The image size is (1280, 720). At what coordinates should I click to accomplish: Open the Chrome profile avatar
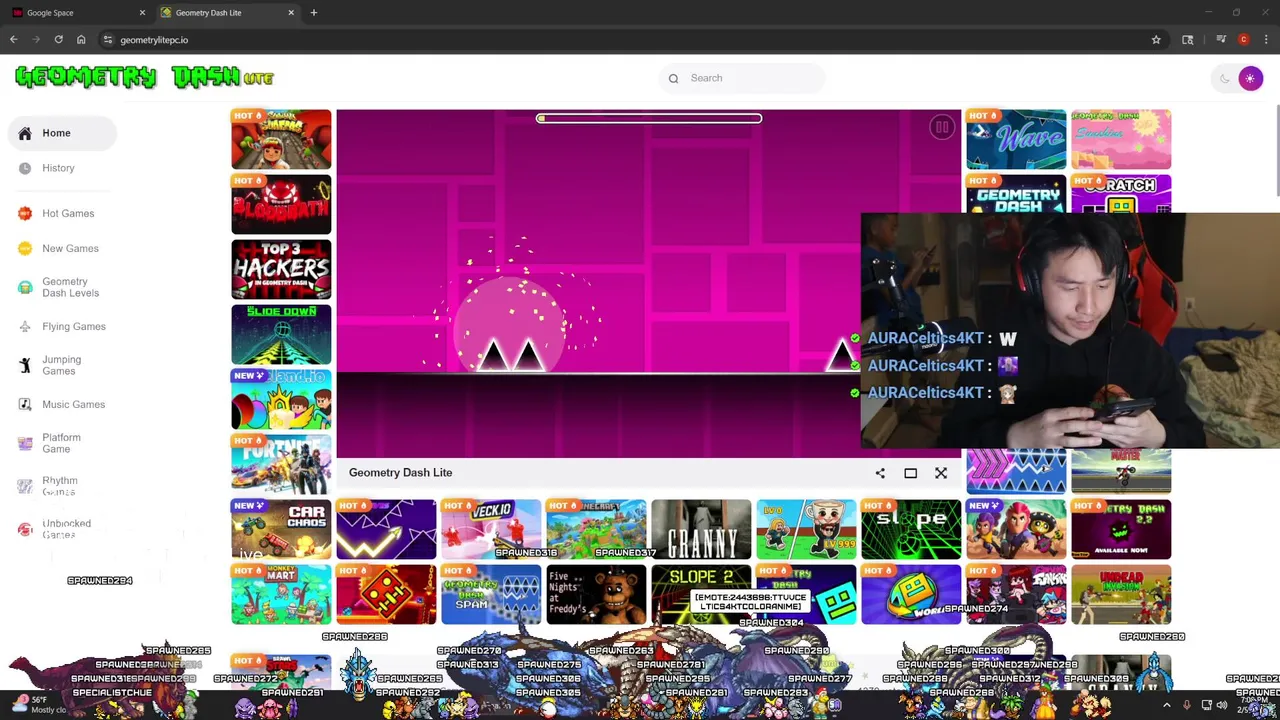pos(1244,40)
